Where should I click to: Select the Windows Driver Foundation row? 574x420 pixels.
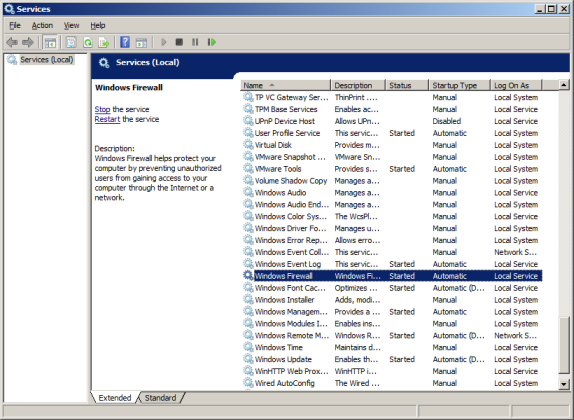tap(392, 228)
